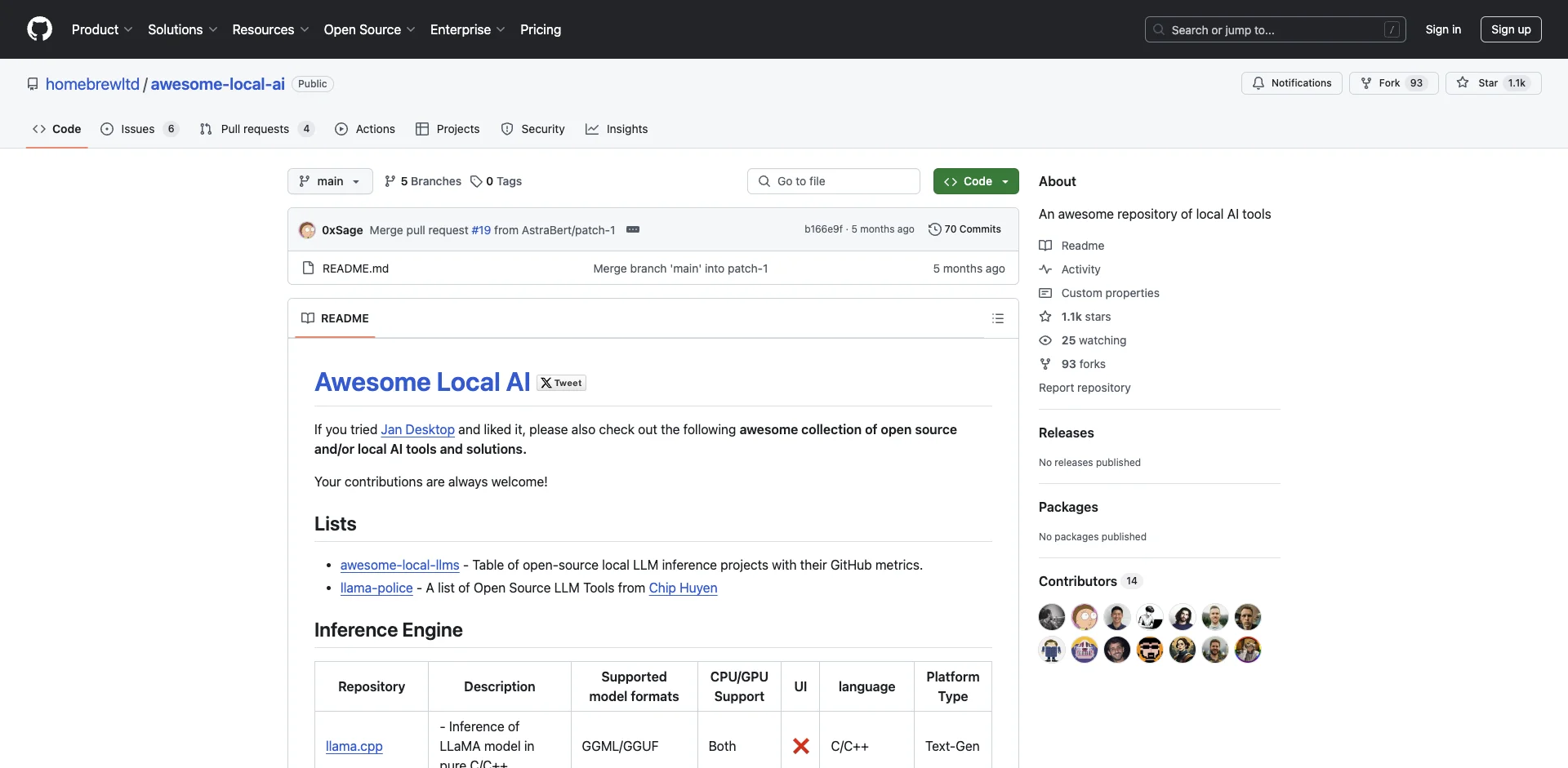This screenshot has width=1568, height=768.
Task: Open the Releases heading link
Action: pos(1066,433)
